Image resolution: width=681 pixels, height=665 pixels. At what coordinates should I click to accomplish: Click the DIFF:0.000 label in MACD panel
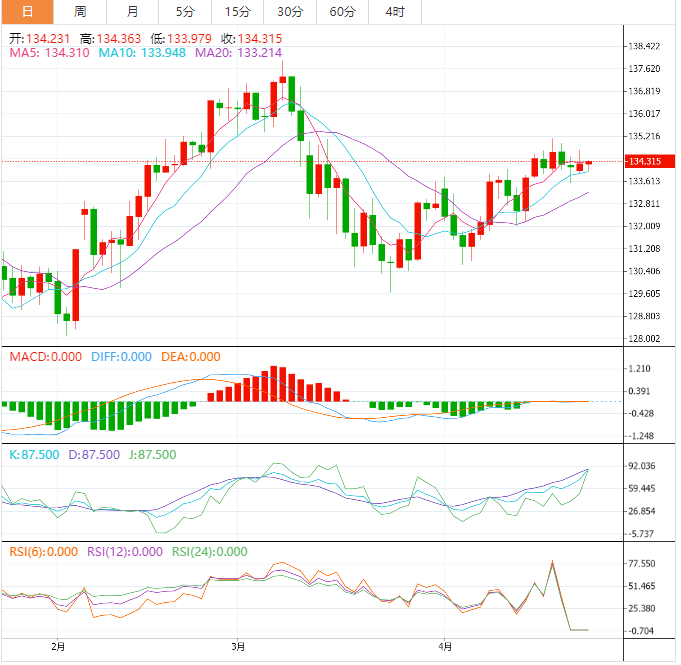(x=121, y=356)
